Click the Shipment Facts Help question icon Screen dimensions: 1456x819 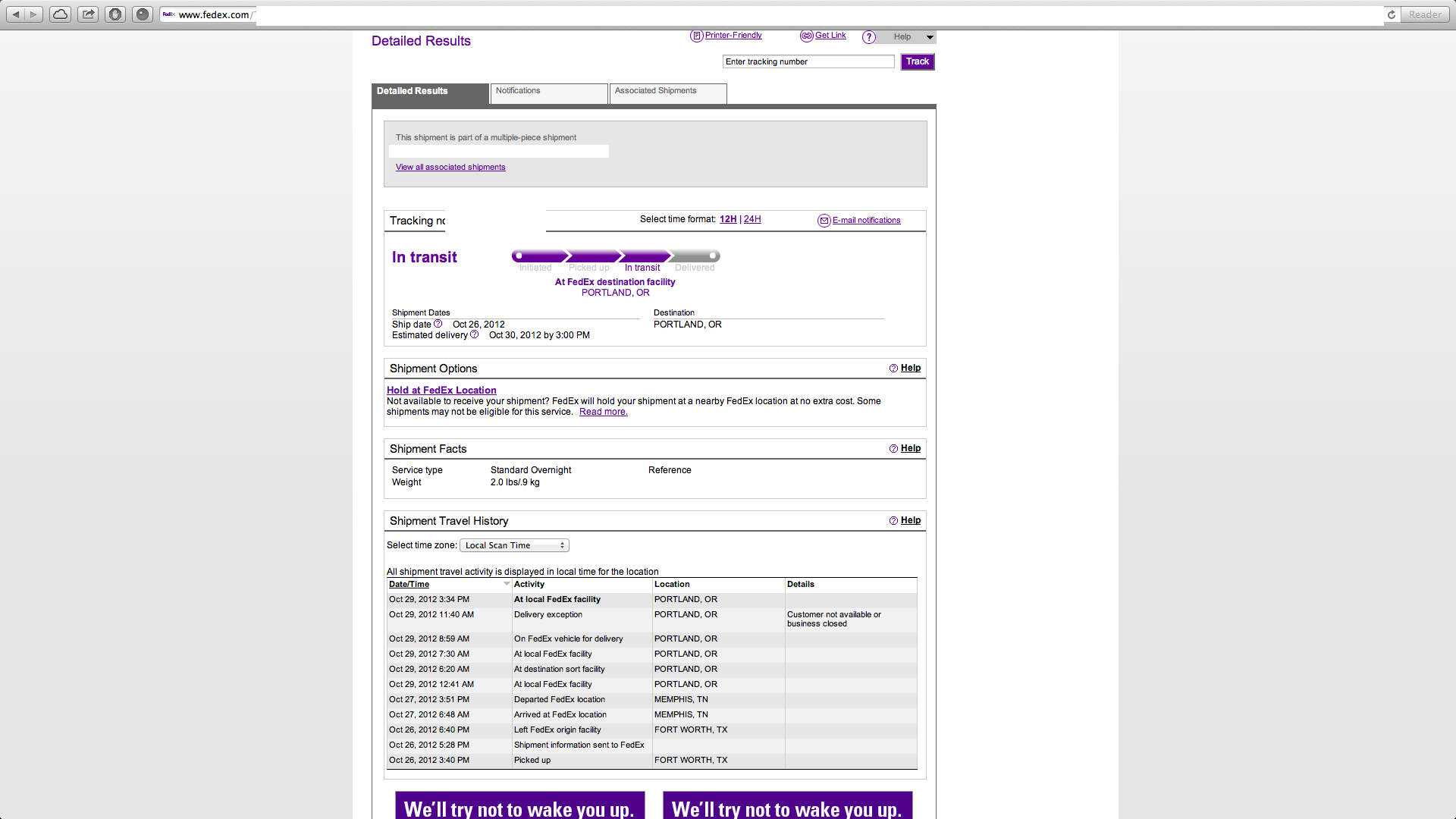click(893, 449)
